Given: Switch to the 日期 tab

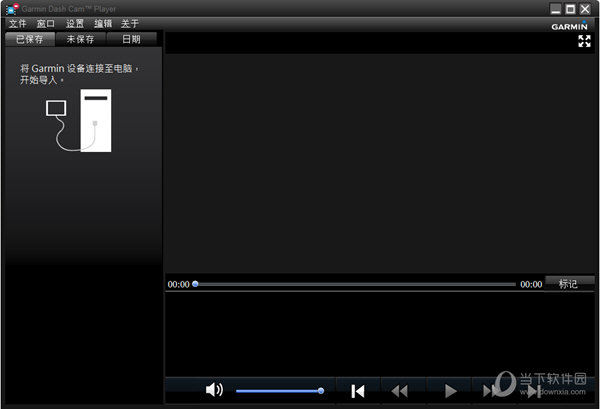Looking at the screenshot, I should tap(131, 39).
